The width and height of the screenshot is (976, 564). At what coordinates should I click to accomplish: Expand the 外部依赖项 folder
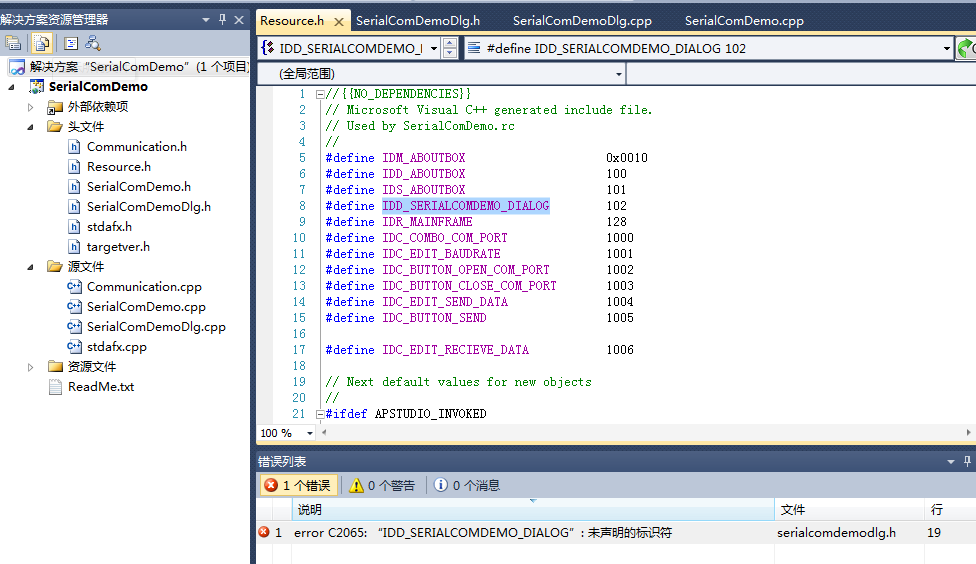[30, 107]
